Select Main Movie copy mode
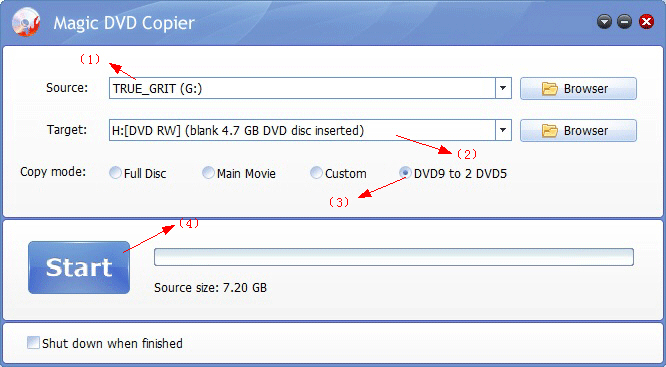Viewport: 666px width, 367px height. click(208, 173)
